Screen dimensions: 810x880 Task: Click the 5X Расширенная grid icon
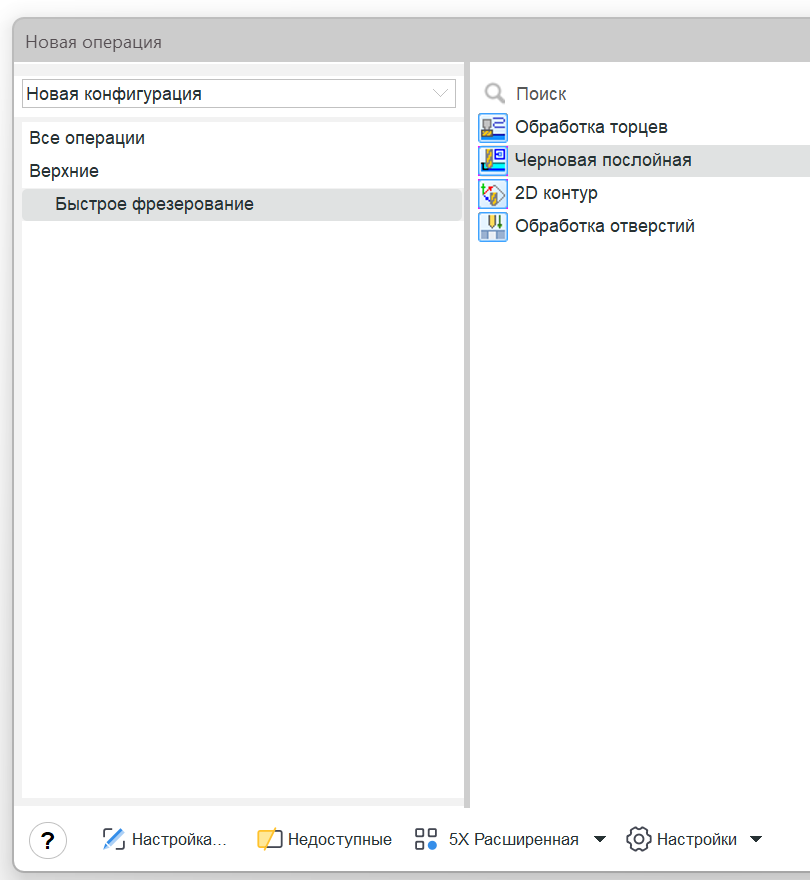[425, 839]
